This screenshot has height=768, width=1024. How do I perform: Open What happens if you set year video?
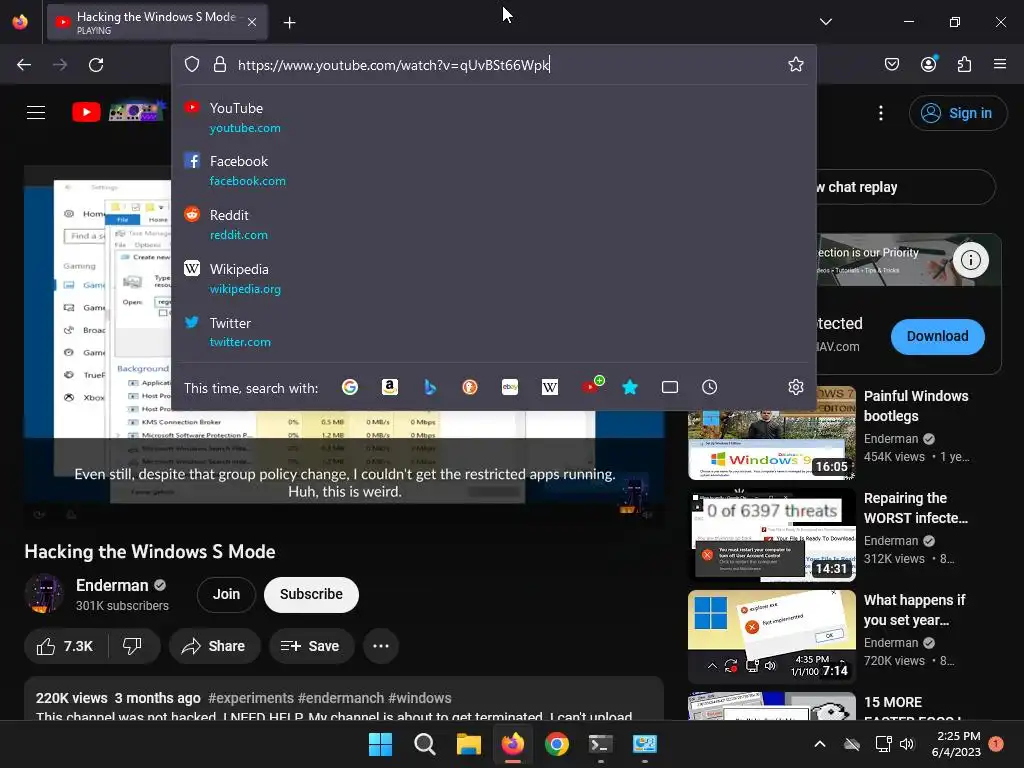(772, 637)
